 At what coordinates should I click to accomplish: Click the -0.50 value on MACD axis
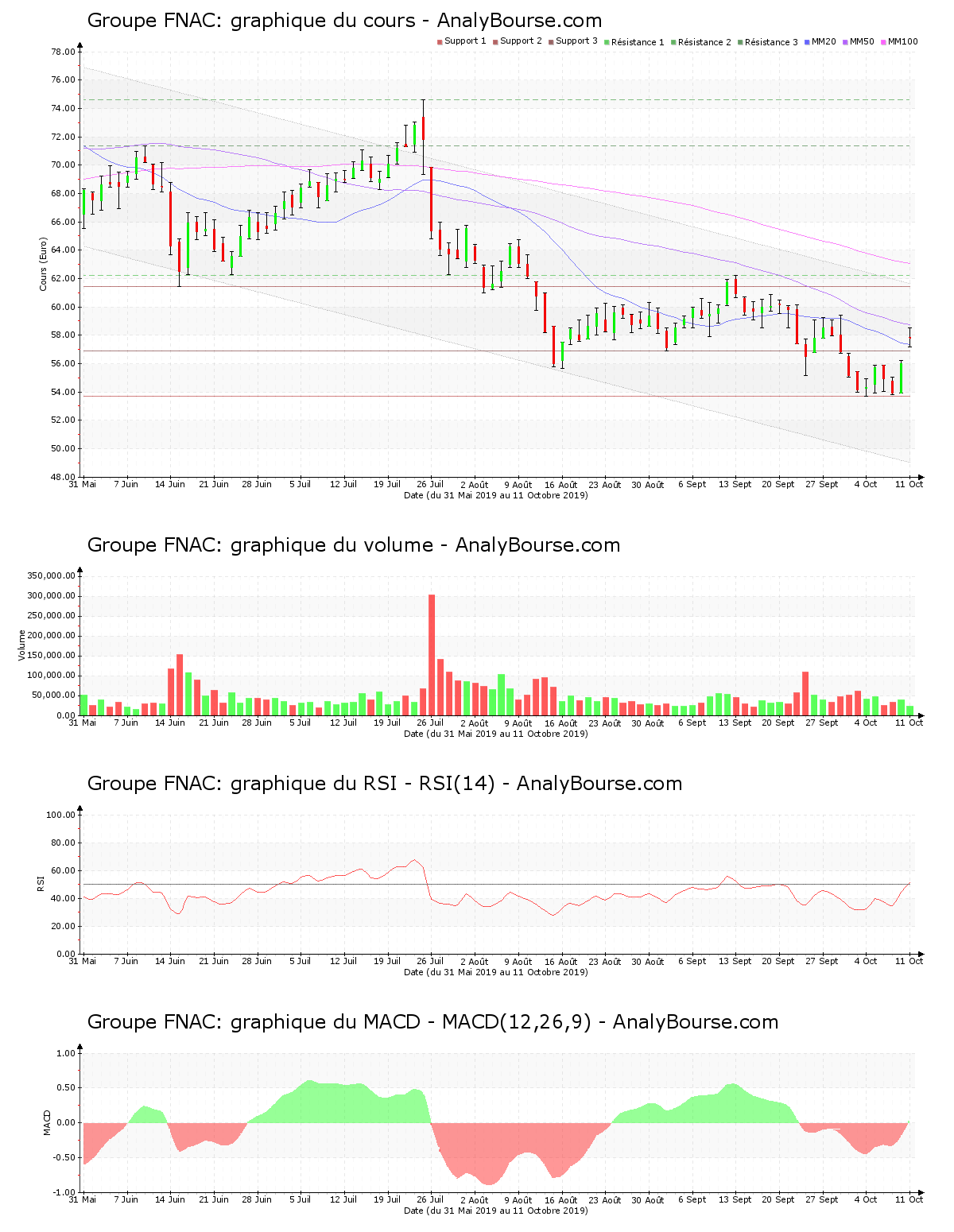coord(64,1157)
